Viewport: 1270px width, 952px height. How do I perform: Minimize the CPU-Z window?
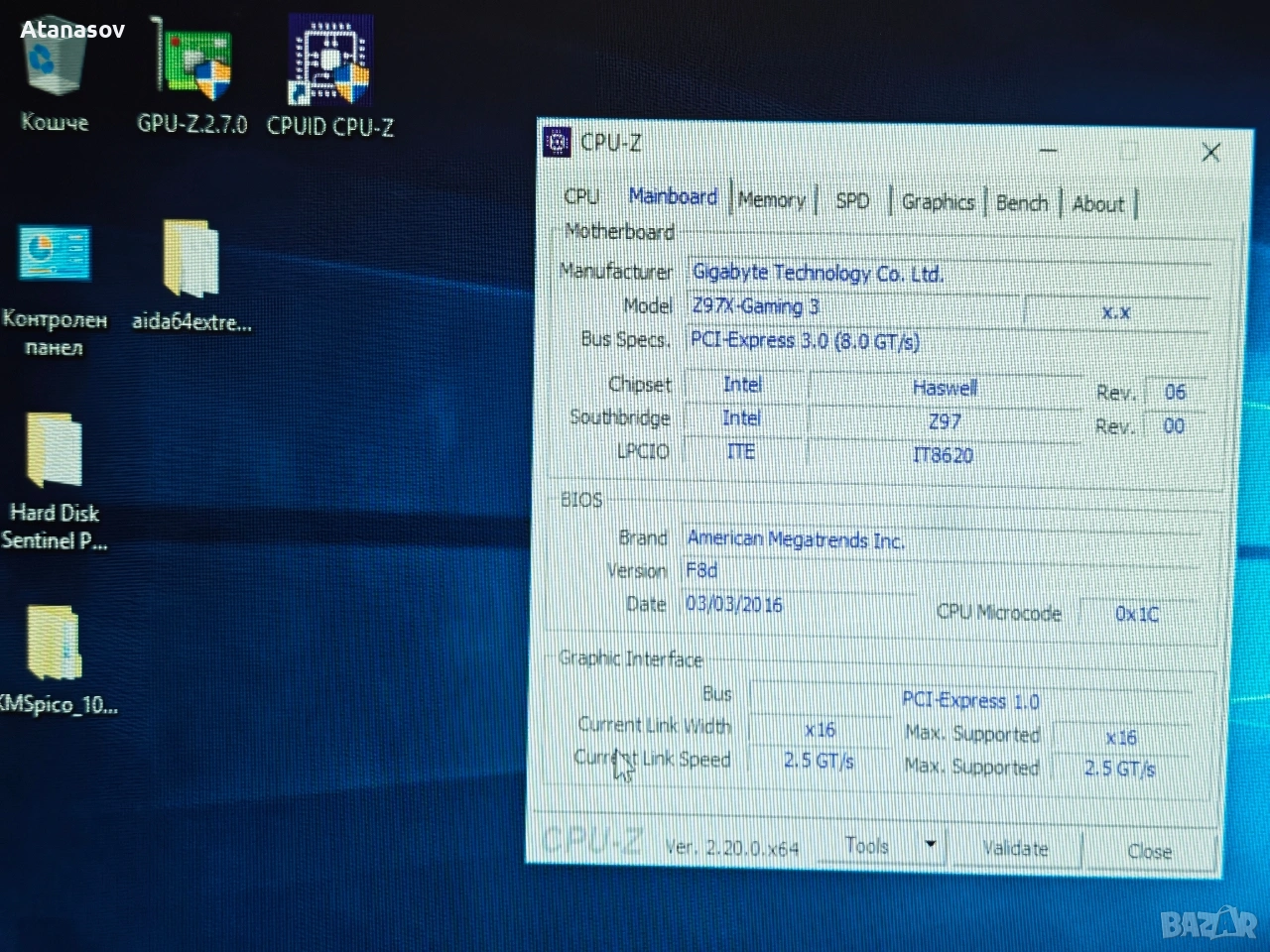(x=1049, y=150)
